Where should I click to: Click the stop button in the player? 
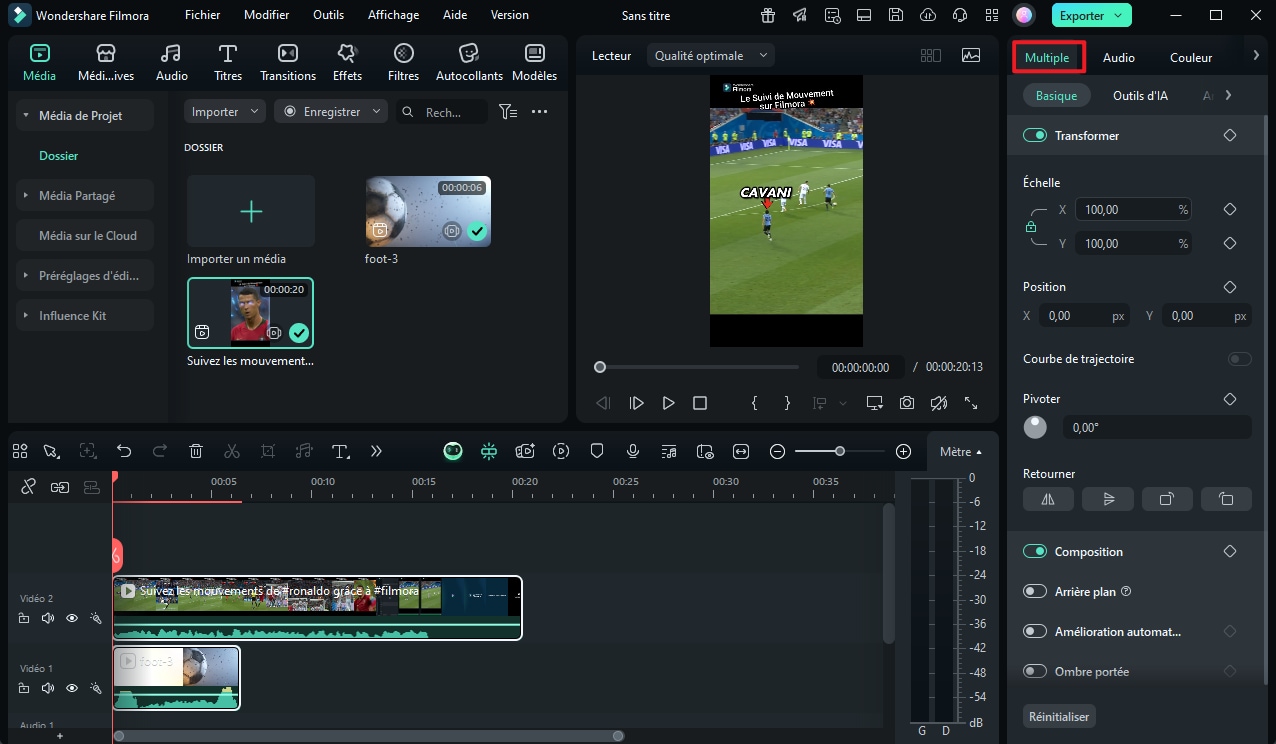(x=700, y=403)
